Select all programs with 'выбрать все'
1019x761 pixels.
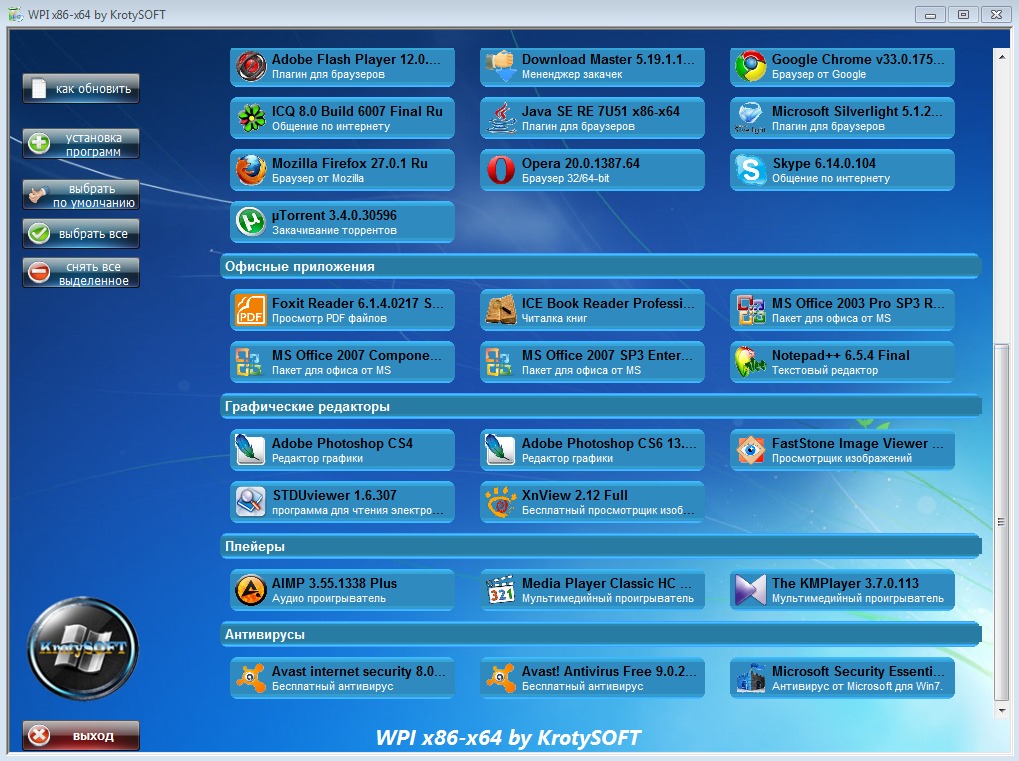tap(81, 233)
